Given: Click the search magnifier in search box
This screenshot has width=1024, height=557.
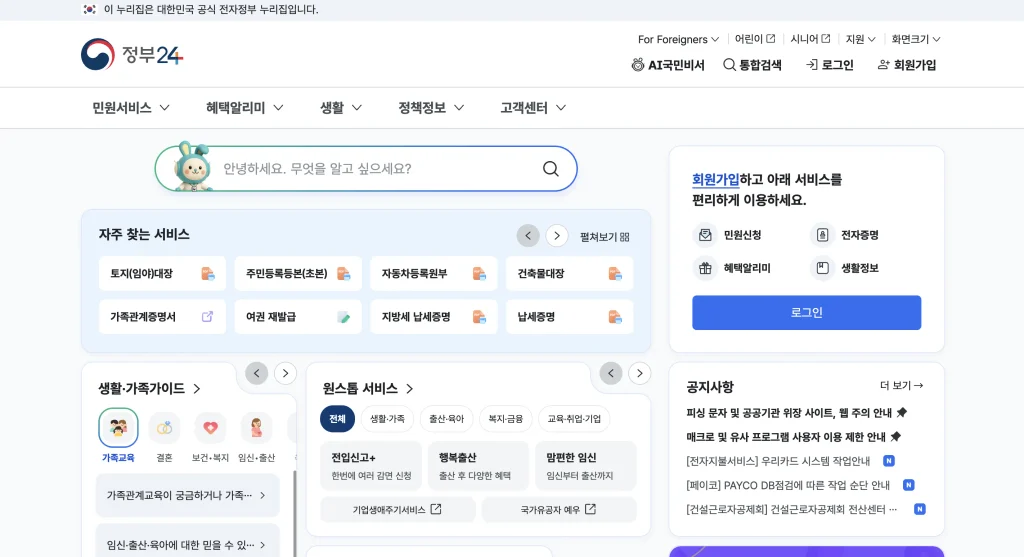Looking at the screenshot, I should point(551,168).
